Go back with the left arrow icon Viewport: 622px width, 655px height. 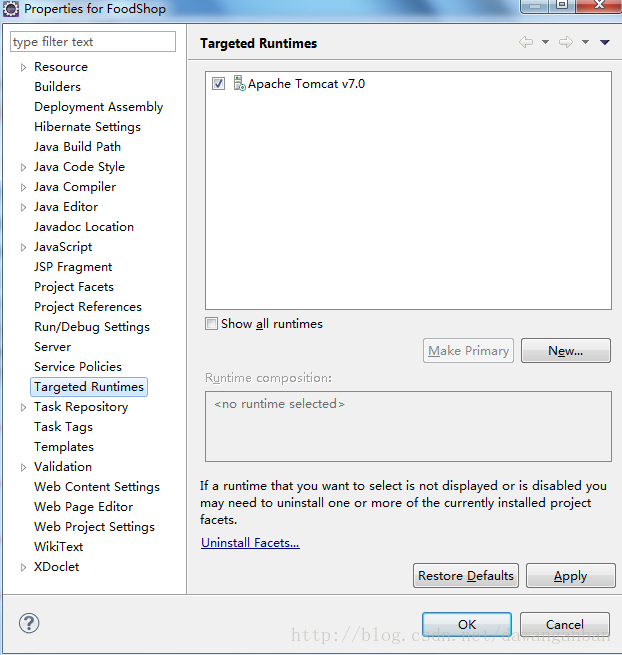526,42
